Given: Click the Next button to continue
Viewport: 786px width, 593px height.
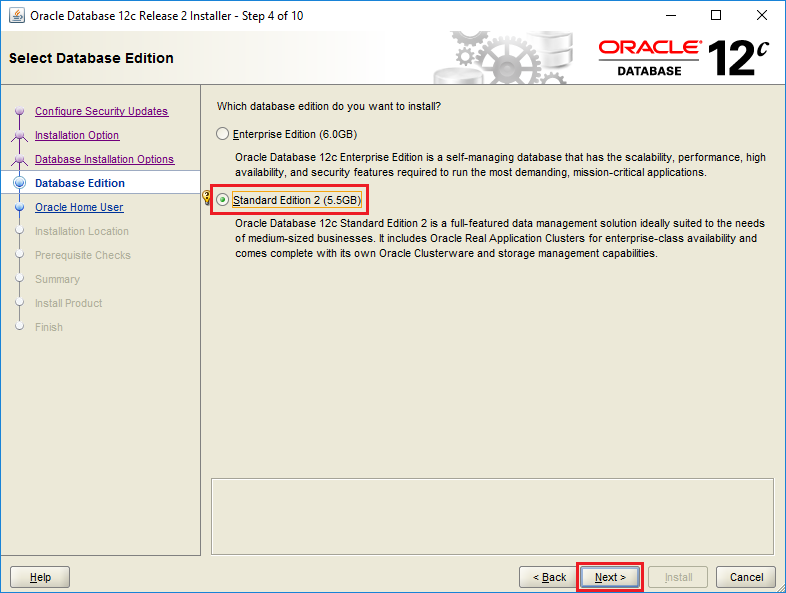Looking at the screenshot, I should (x=610, y=577).
